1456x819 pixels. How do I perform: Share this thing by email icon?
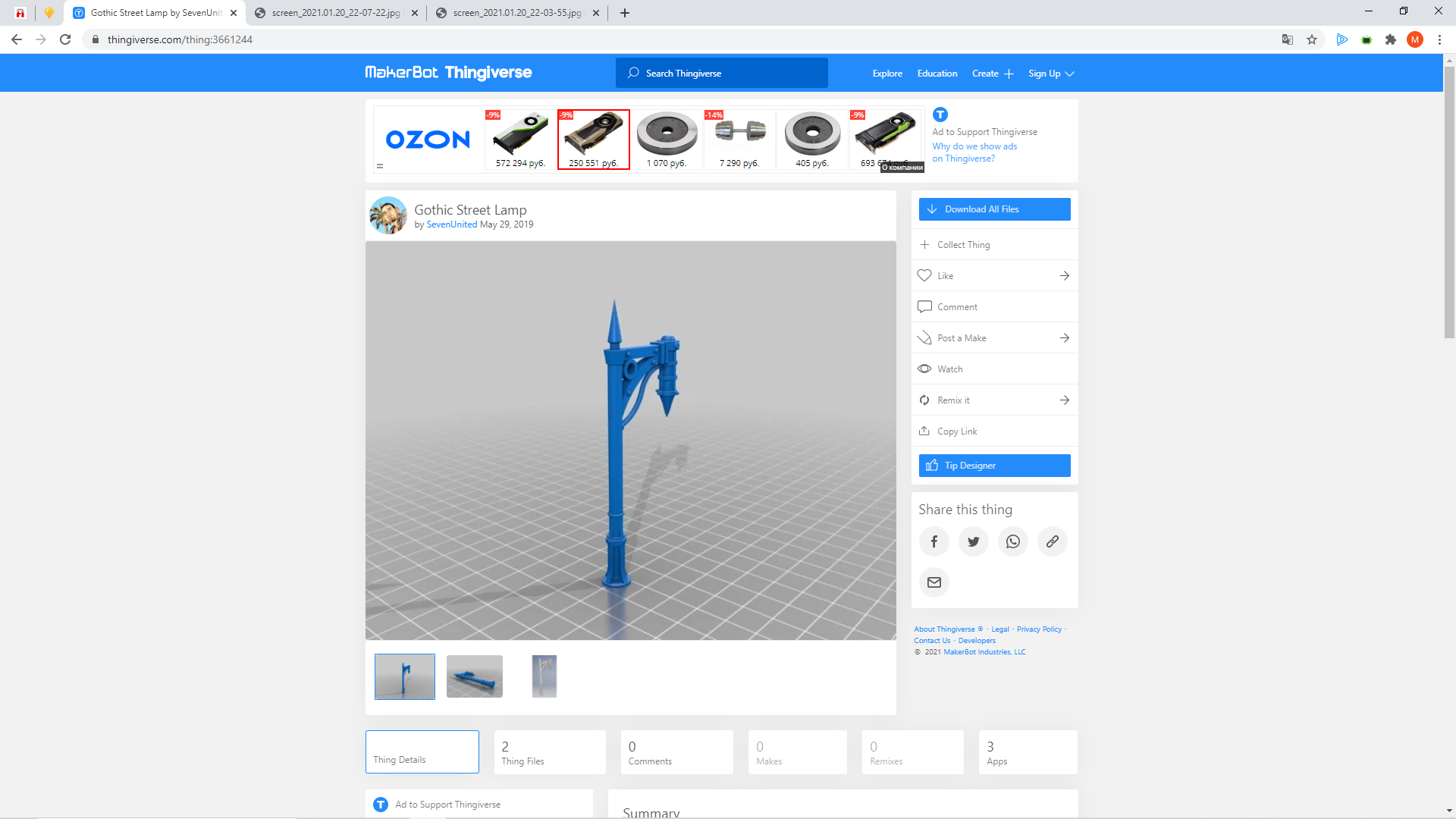(934, 582)
